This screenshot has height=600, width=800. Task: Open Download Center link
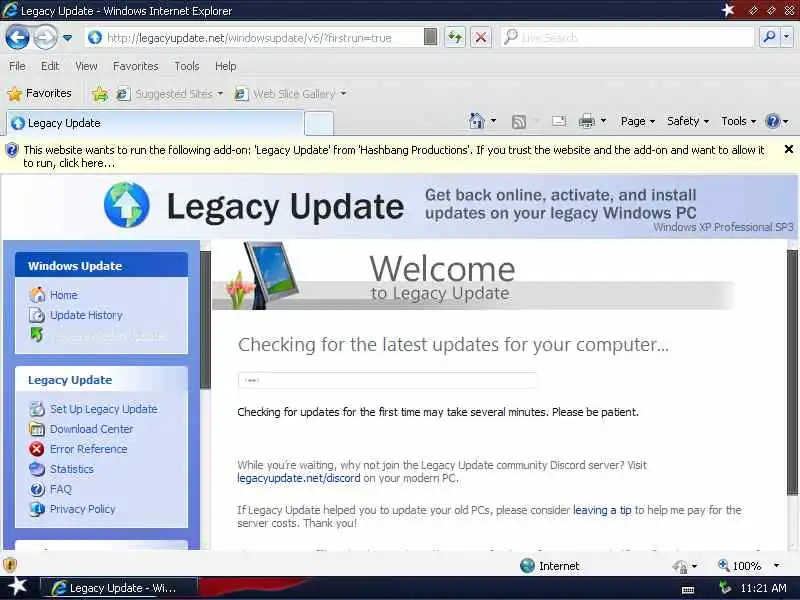[91, 429]
